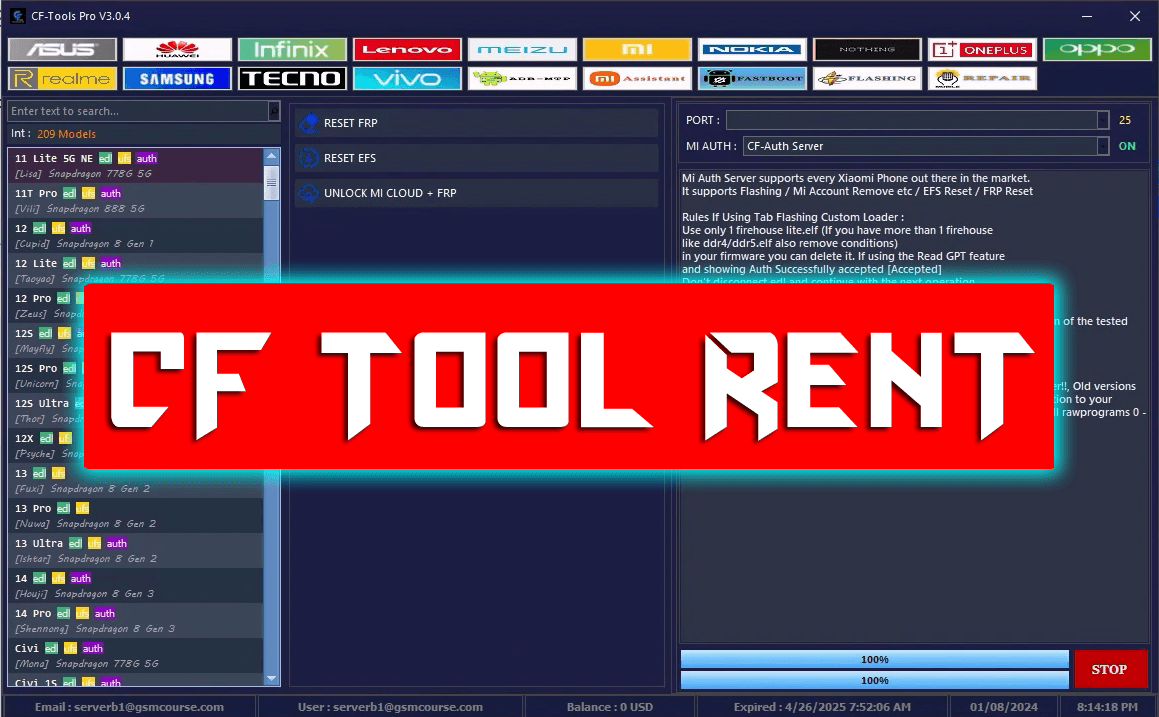
Task: Click the auth tag on 13 Ultra
Action: 117,543
